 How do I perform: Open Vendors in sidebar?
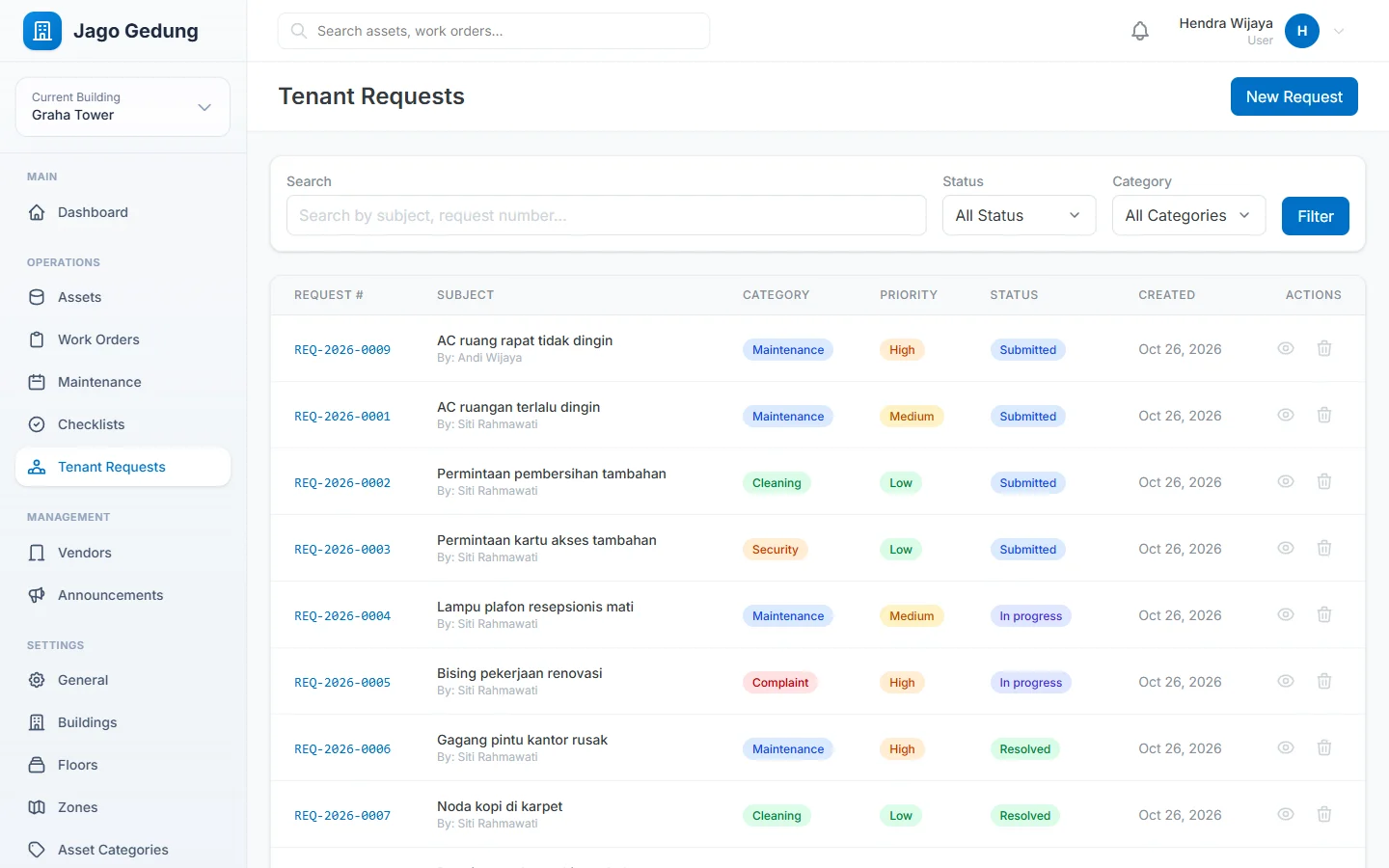[123, 553]
